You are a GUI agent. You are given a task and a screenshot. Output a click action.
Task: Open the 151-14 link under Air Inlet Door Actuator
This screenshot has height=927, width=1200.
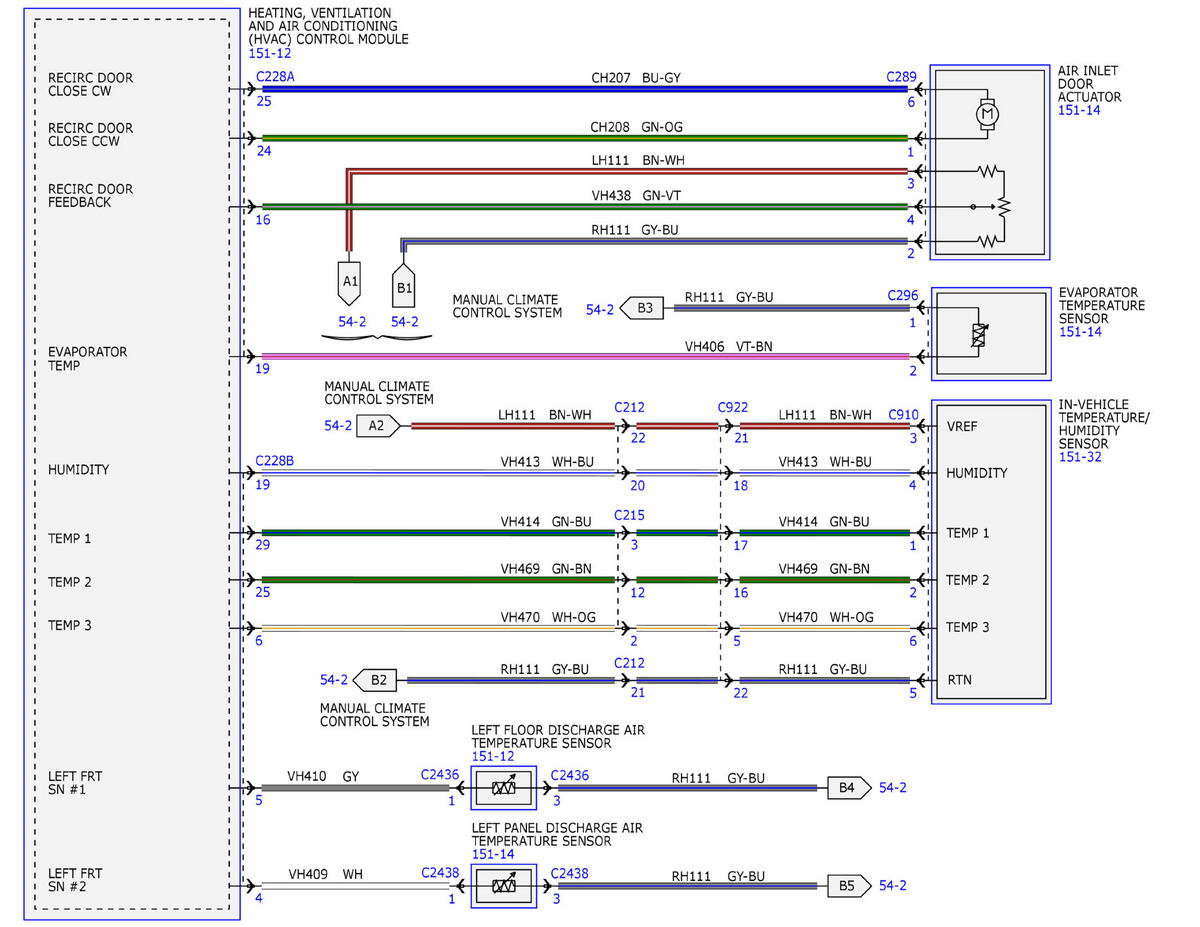pyautogui.click(x=1079, y=111)
